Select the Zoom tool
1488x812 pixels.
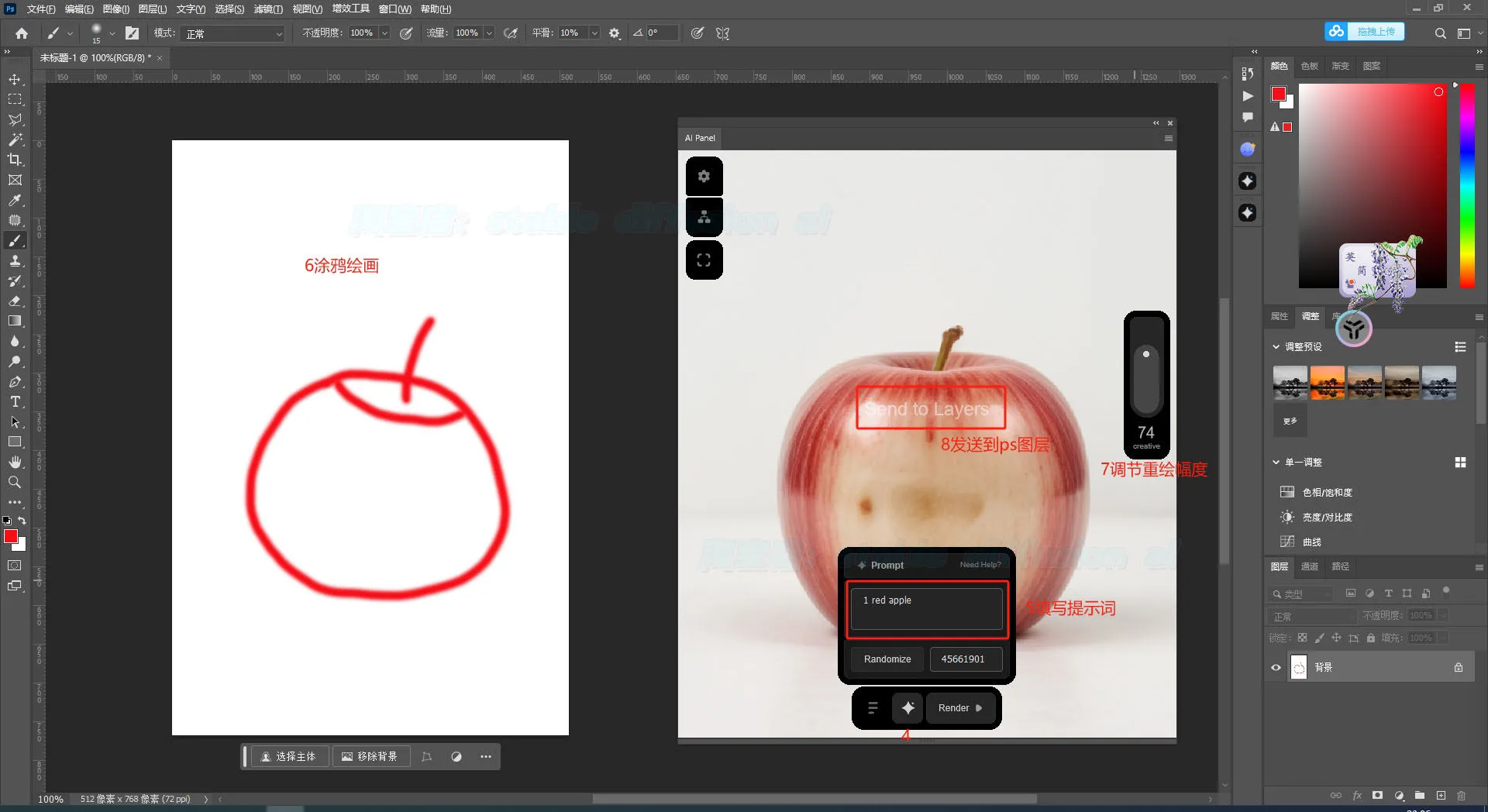click(x=15, y=482)
